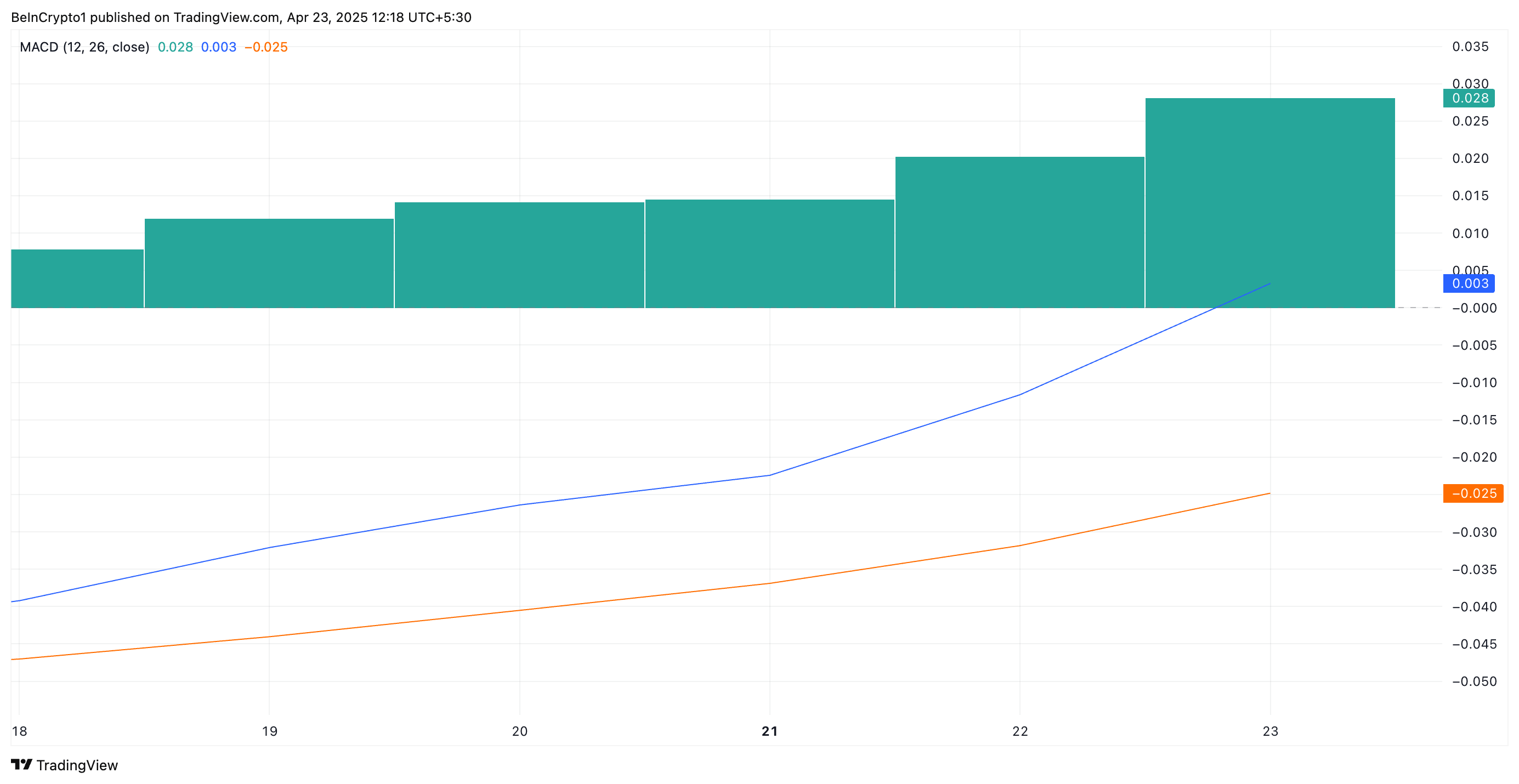Viewport: 1519px width, 784px height.
Task: Click the blue 0.003 legend value
Action: click(218, 47)
